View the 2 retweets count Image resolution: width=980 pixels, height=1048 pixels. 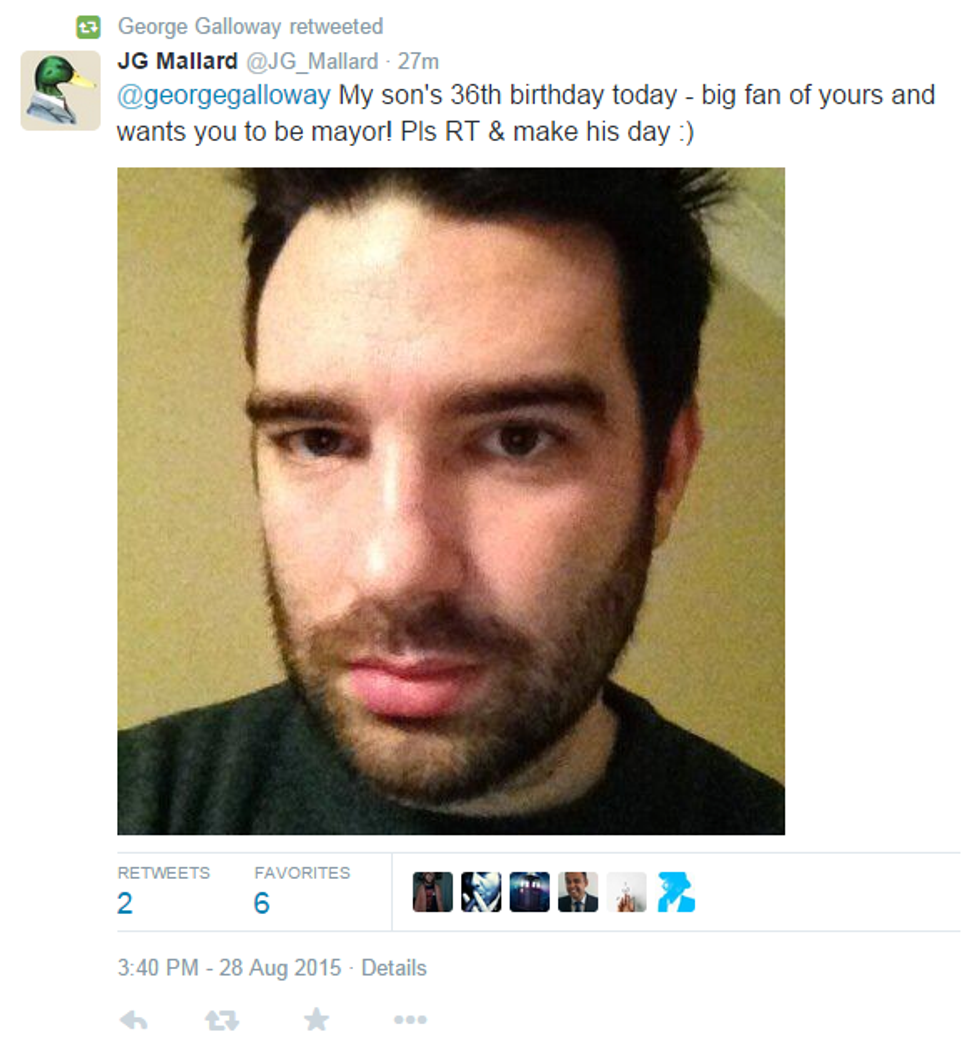pos(125,903)
